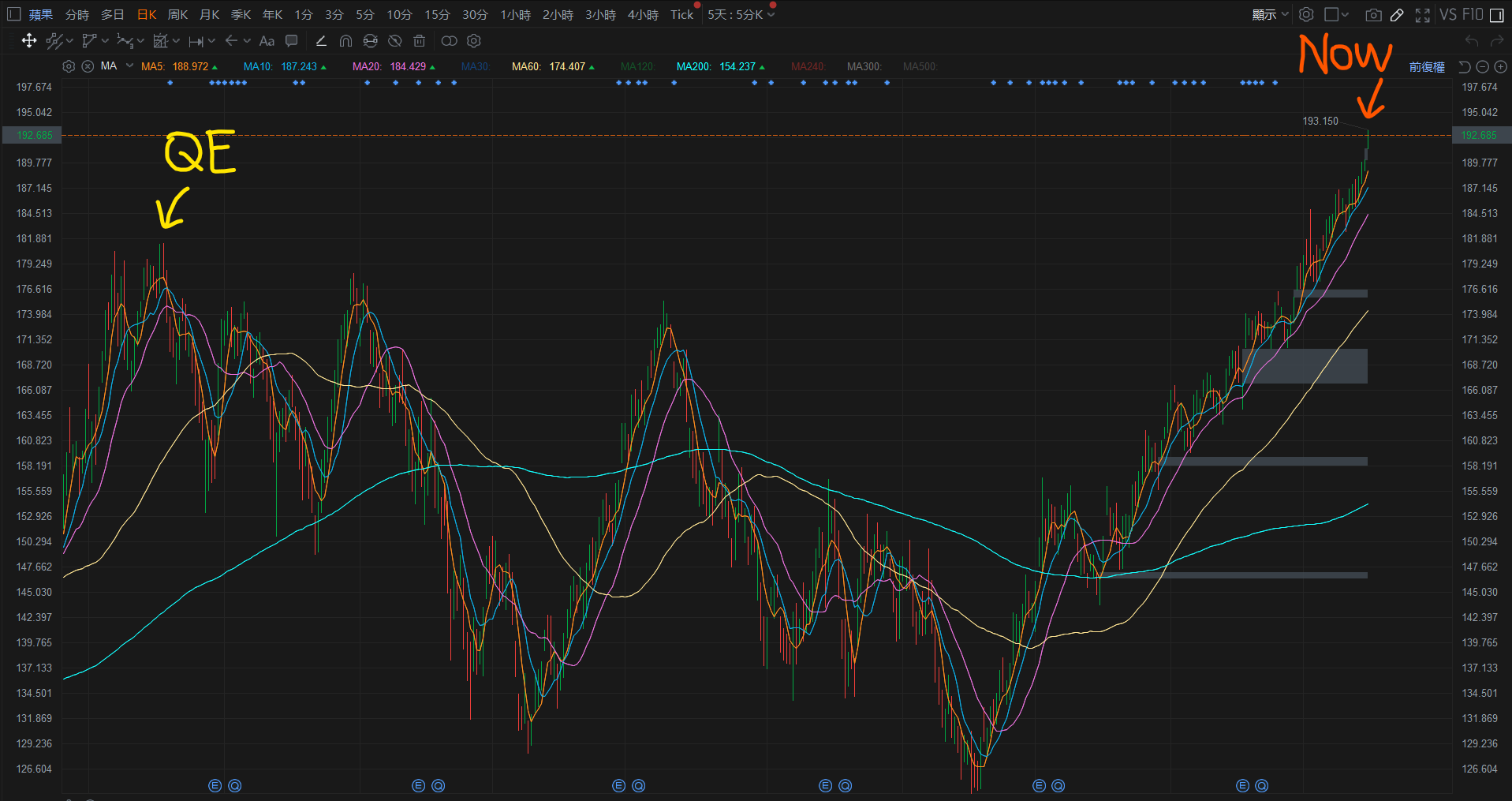Activate the Aa text annotation tool

tap(267, 41)
